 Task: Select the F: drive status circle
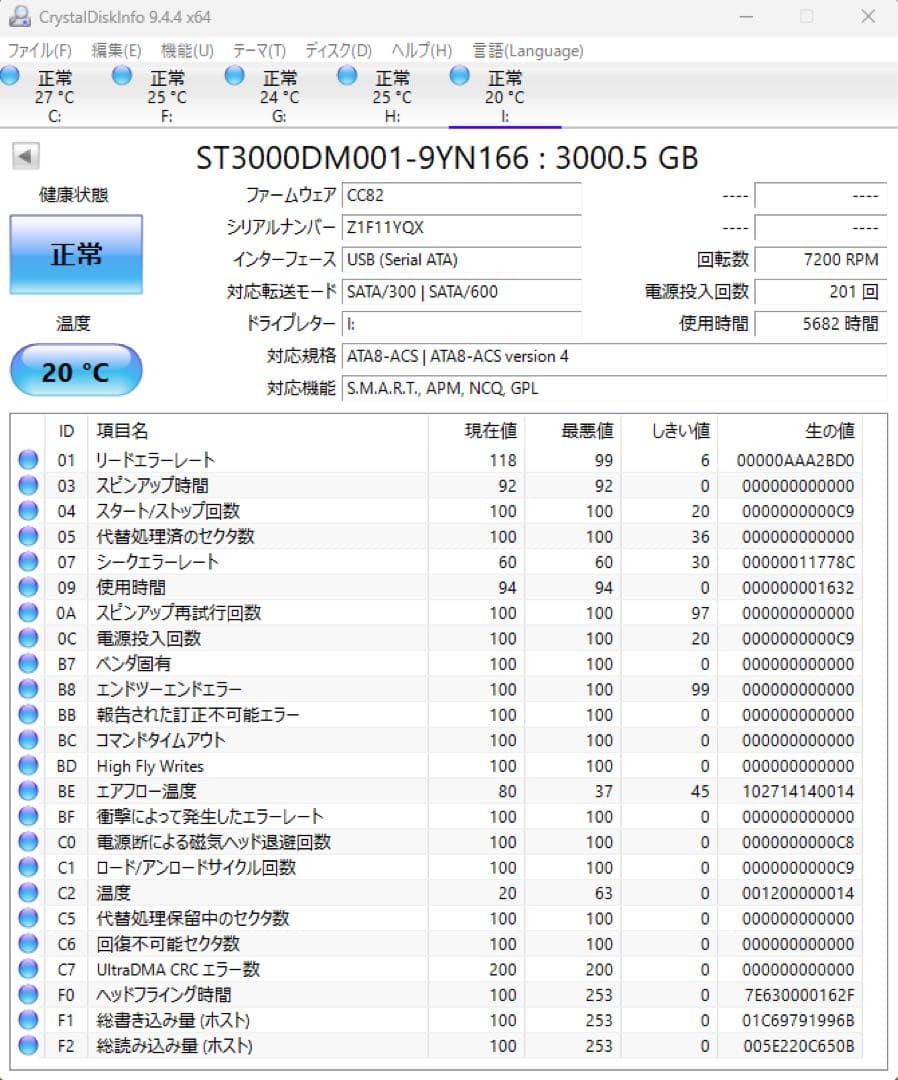(122, 76)
